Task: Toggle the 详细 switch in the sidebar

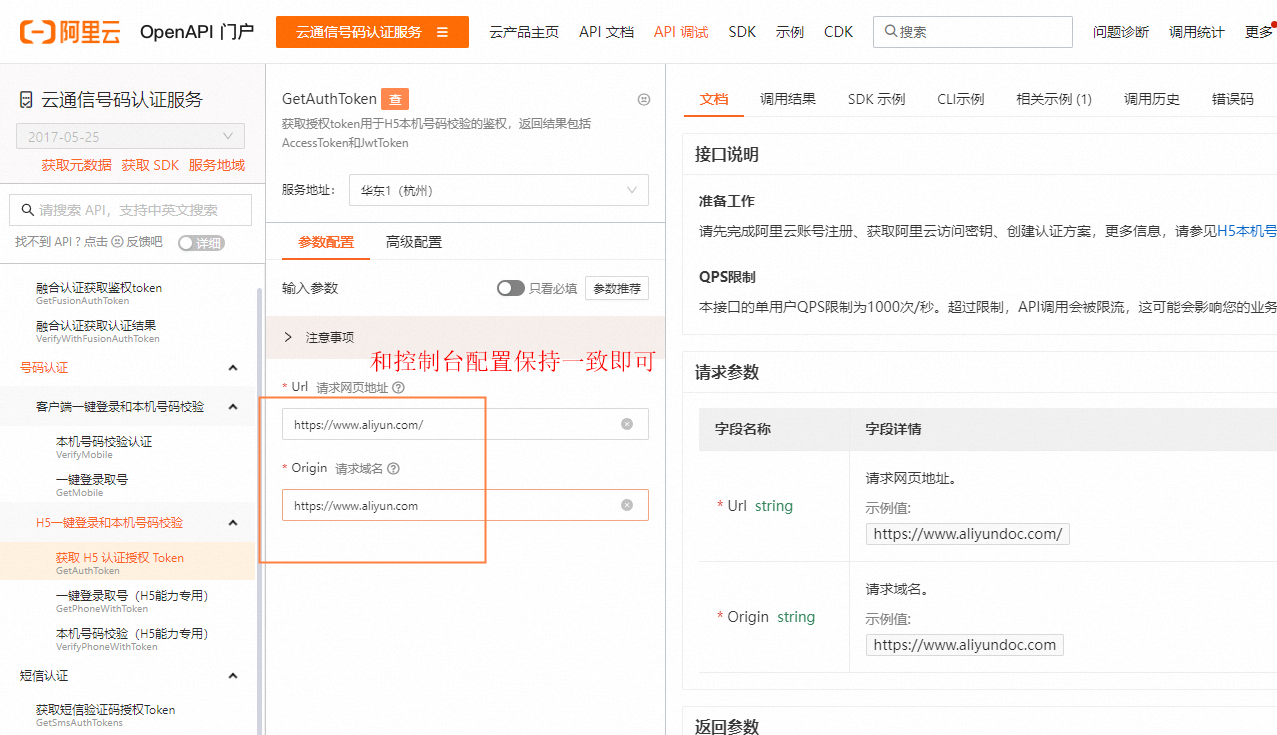Action: coord(201,243)
